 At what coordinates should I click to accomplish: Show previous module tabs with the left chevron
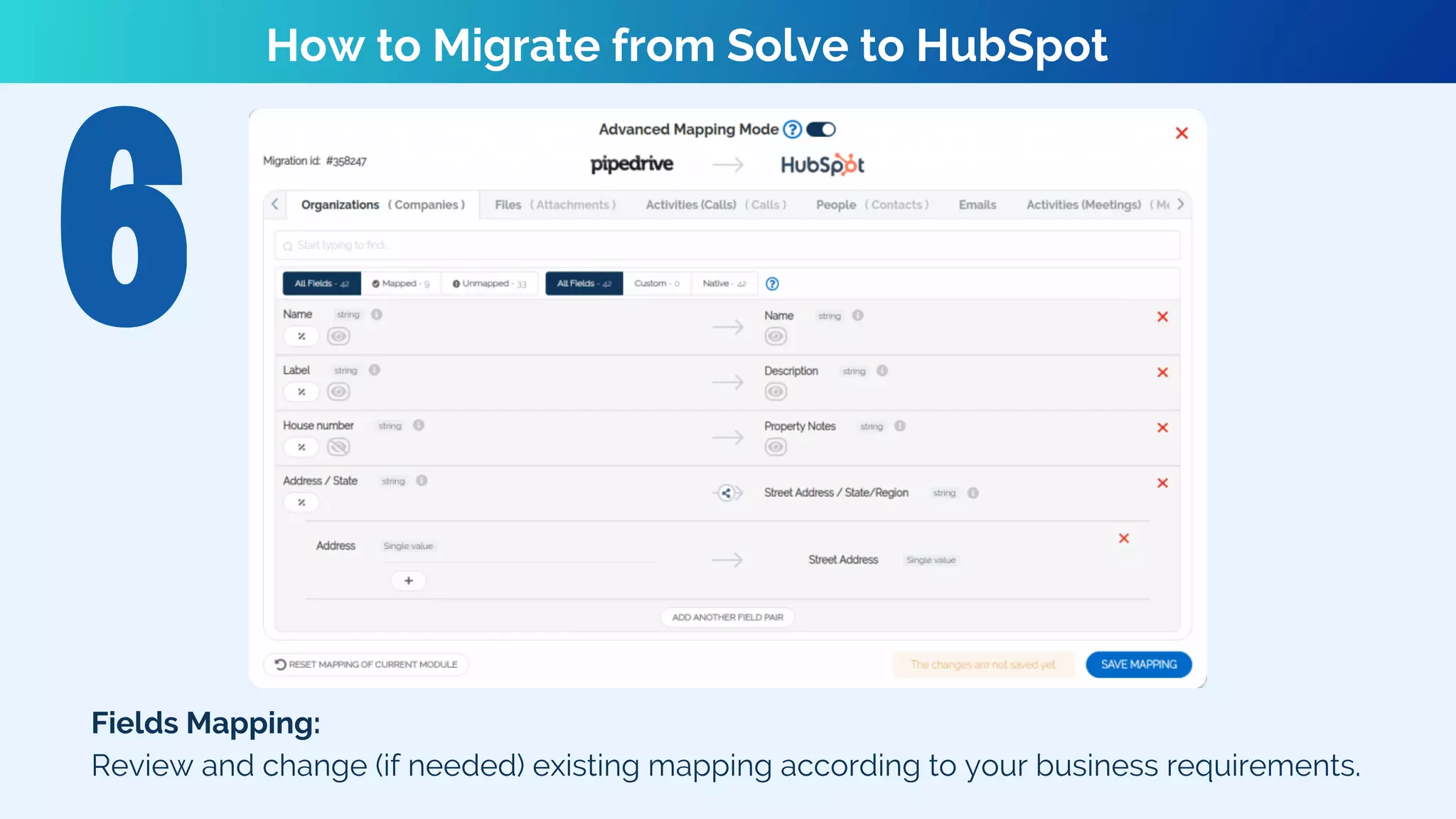275,204
